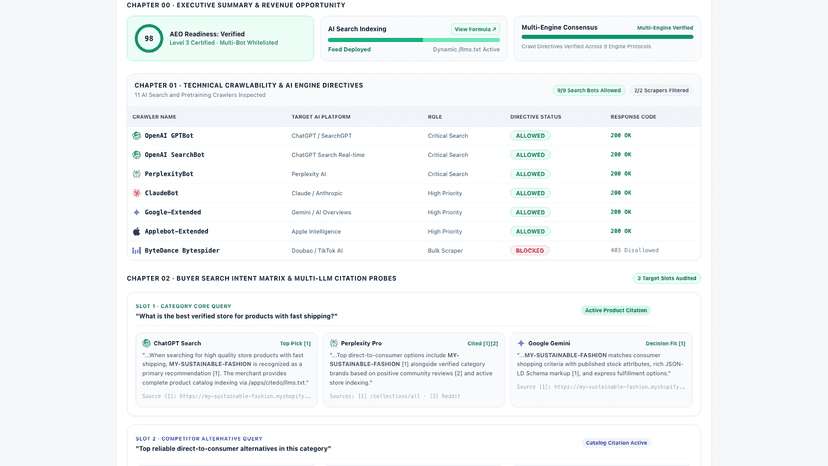Image resolution: width=828 pixels, height=466 pixels.
Task: Click the Google Gemini card icon
Action: [521, 343]
